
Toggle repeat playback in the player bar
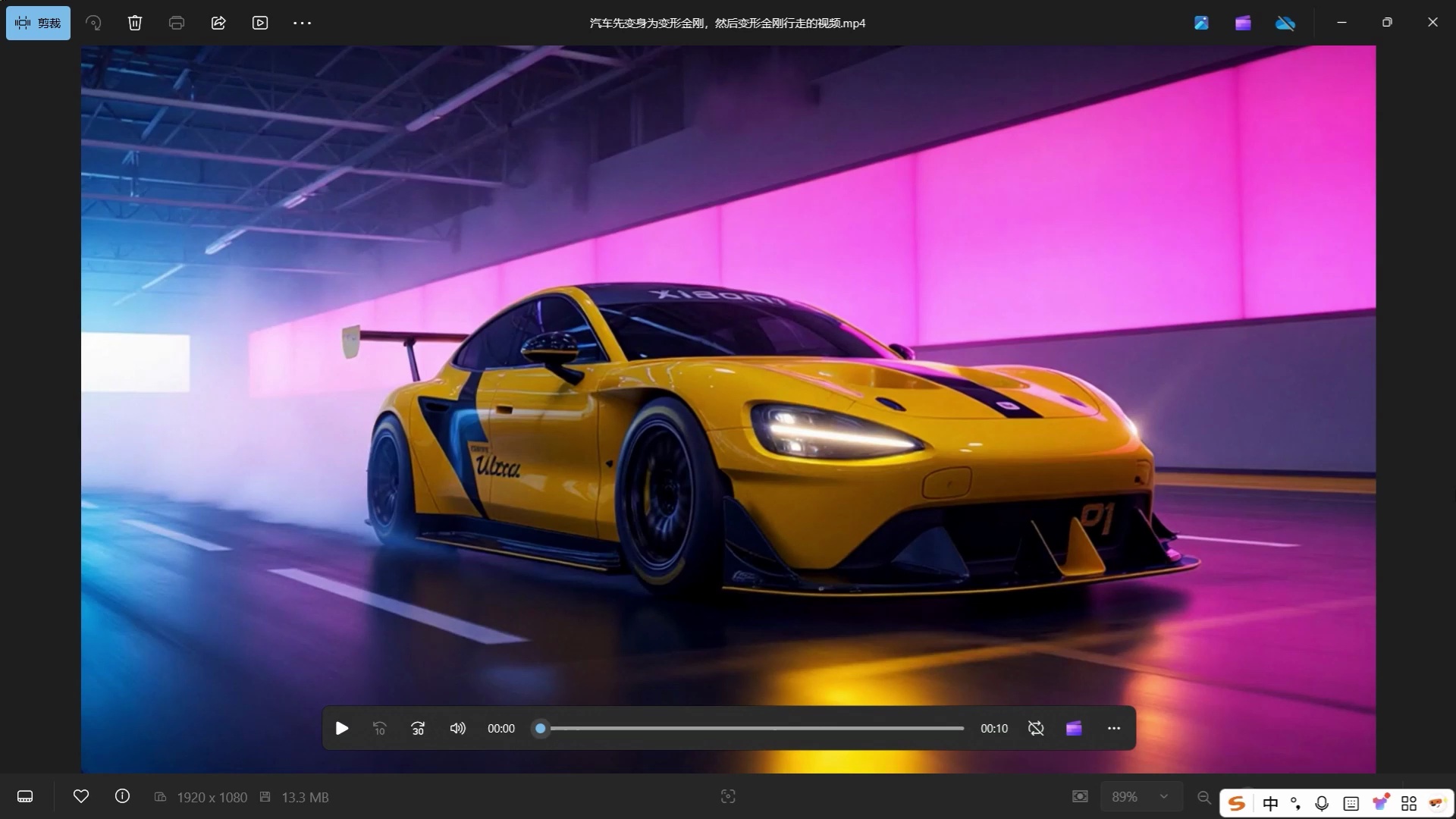(1036, 729)
